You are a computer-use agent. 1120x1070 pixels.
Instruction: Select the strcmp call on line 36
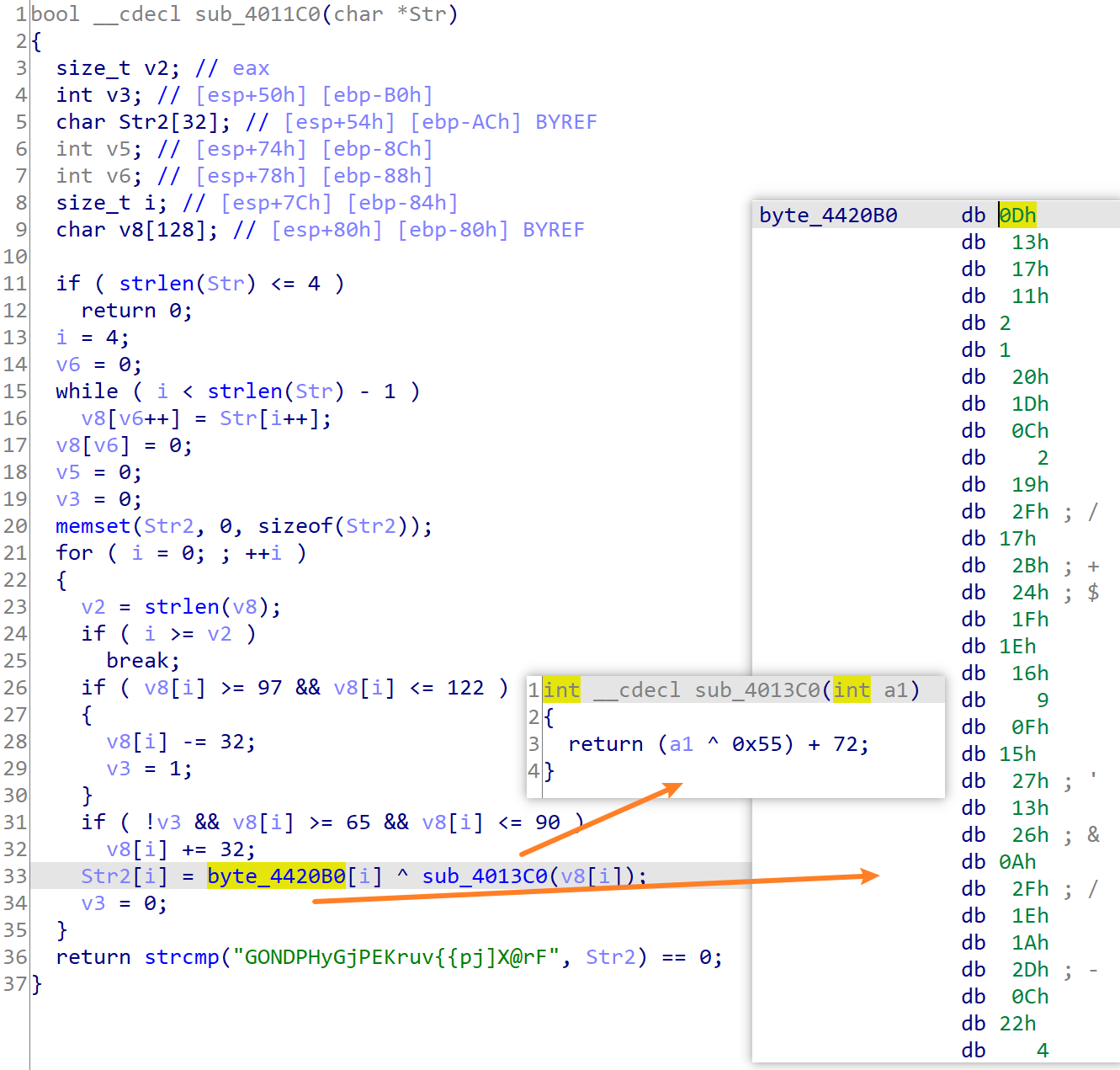pos(182,956)
